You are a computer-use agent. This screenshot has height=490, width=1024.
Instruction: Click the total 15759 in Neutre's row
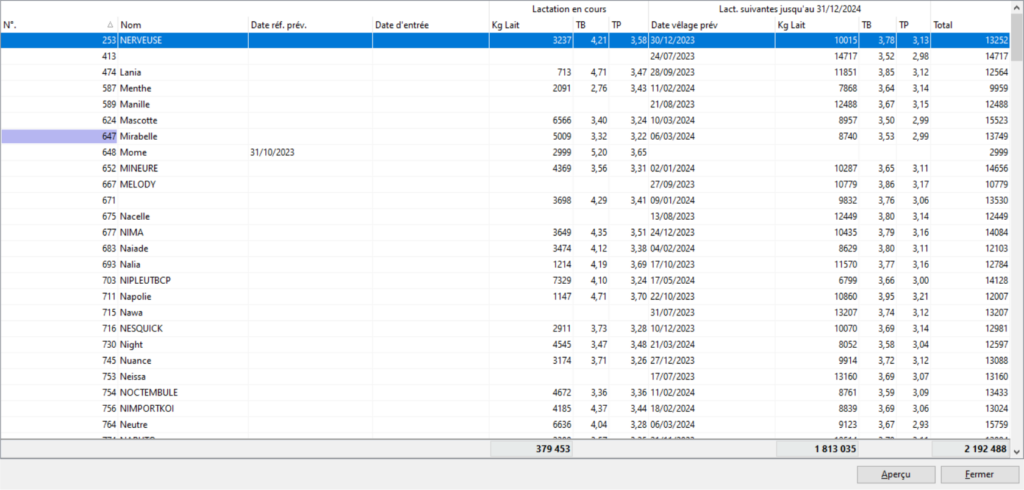997,424
